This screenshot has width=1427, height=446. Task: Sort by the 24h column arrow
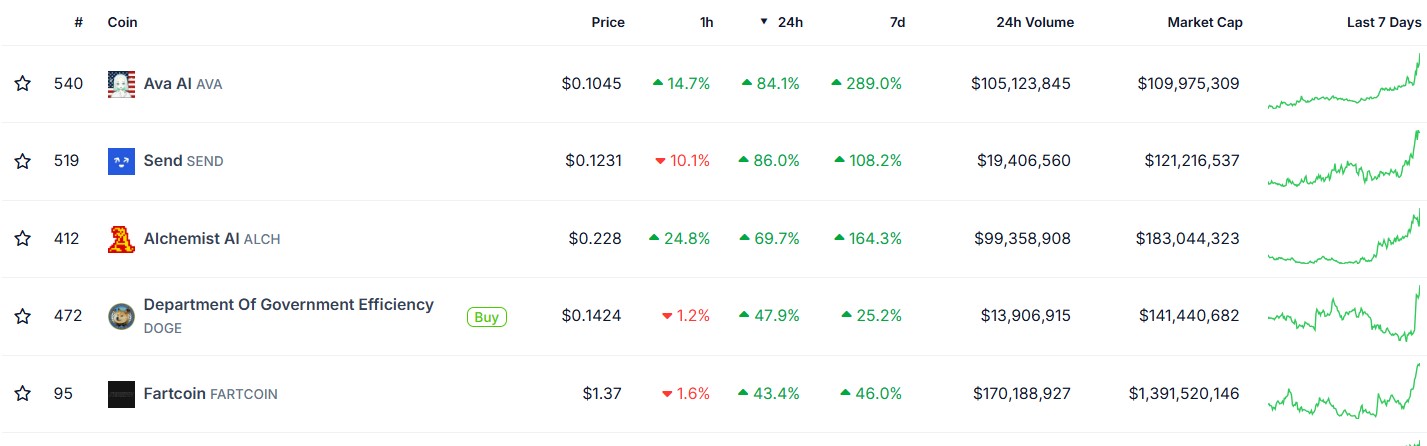click(764, 22)
